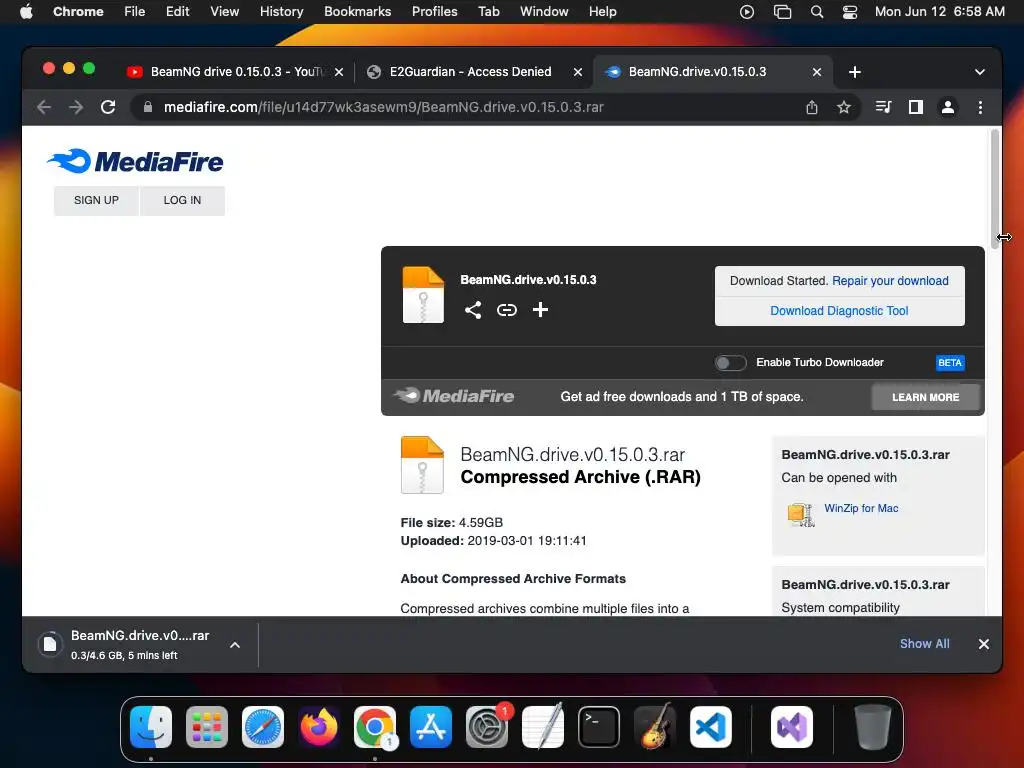
Task: Switch to E2Guardian Access Denied tab
Action: click(x=470, y=72)
